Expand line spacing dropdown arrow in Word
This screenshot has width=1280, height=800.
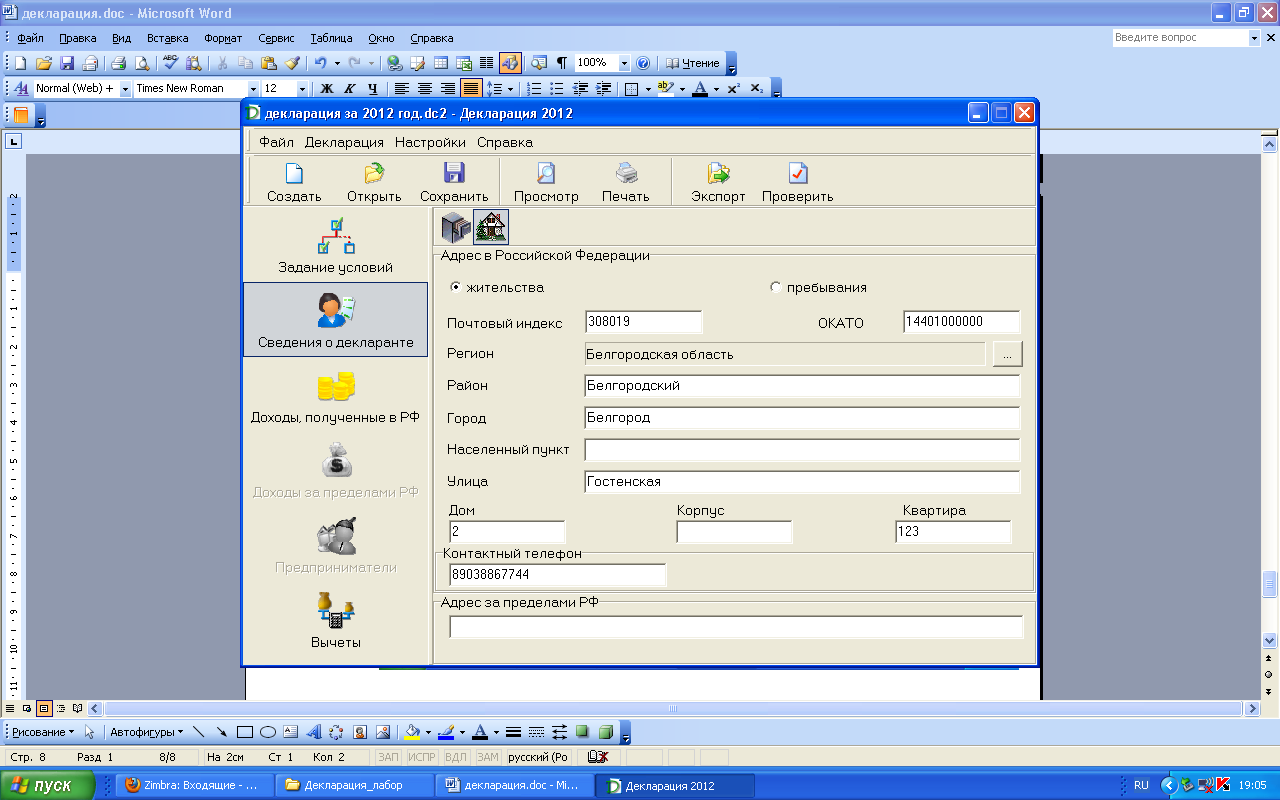pos(511,88)
